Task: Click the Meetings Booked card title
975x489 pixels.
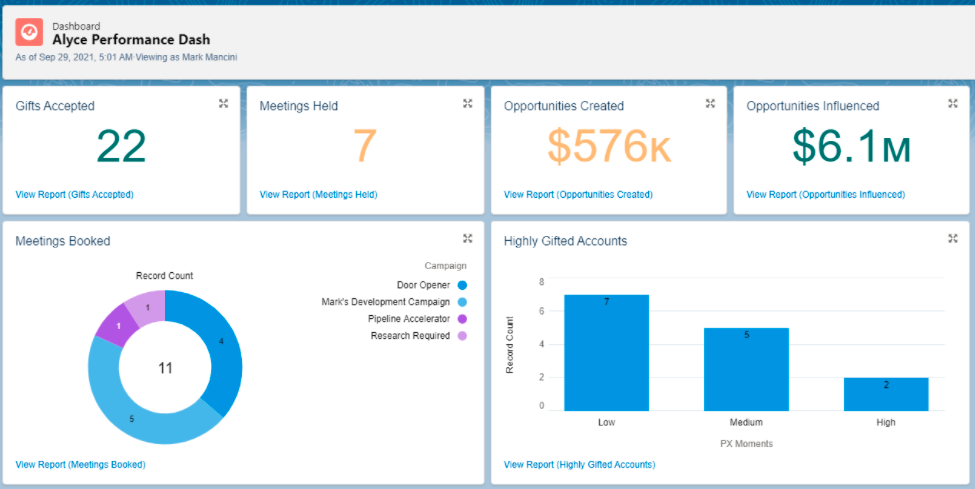Action: point(63,241)
